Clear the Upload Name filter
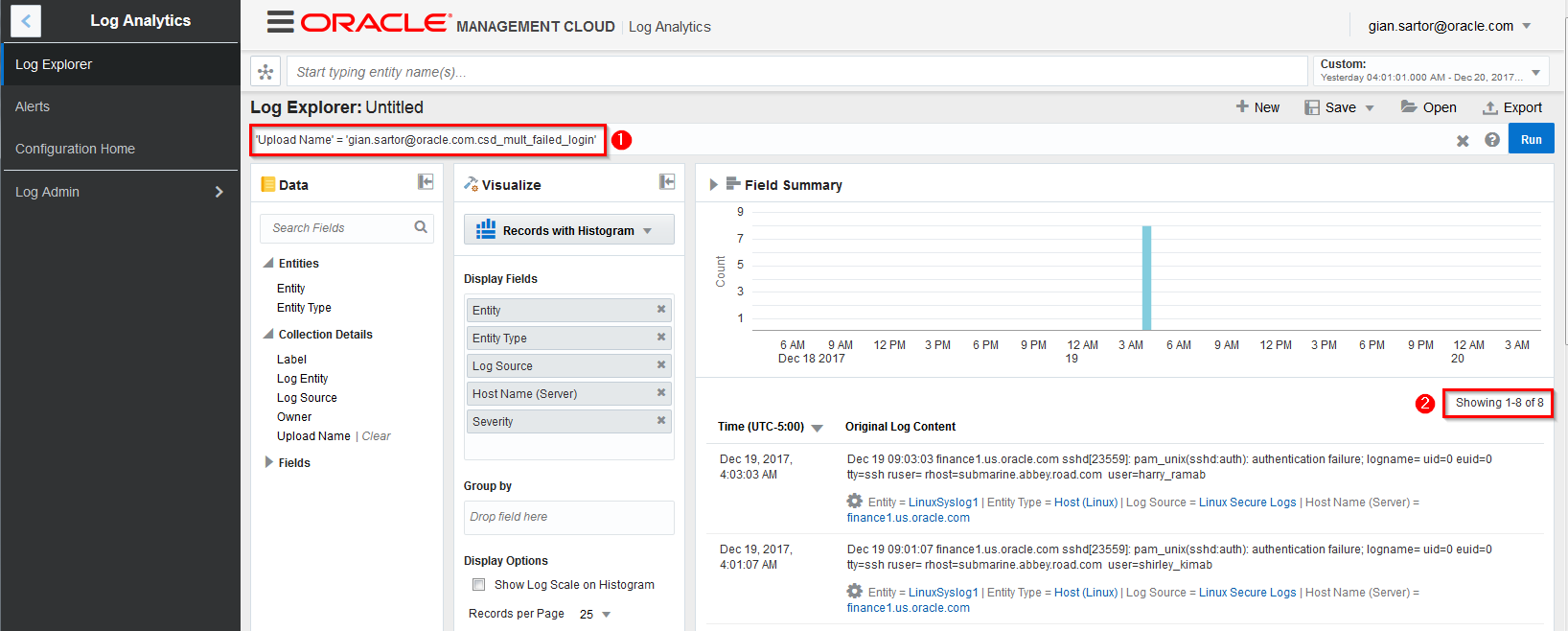 click(376, 436)
